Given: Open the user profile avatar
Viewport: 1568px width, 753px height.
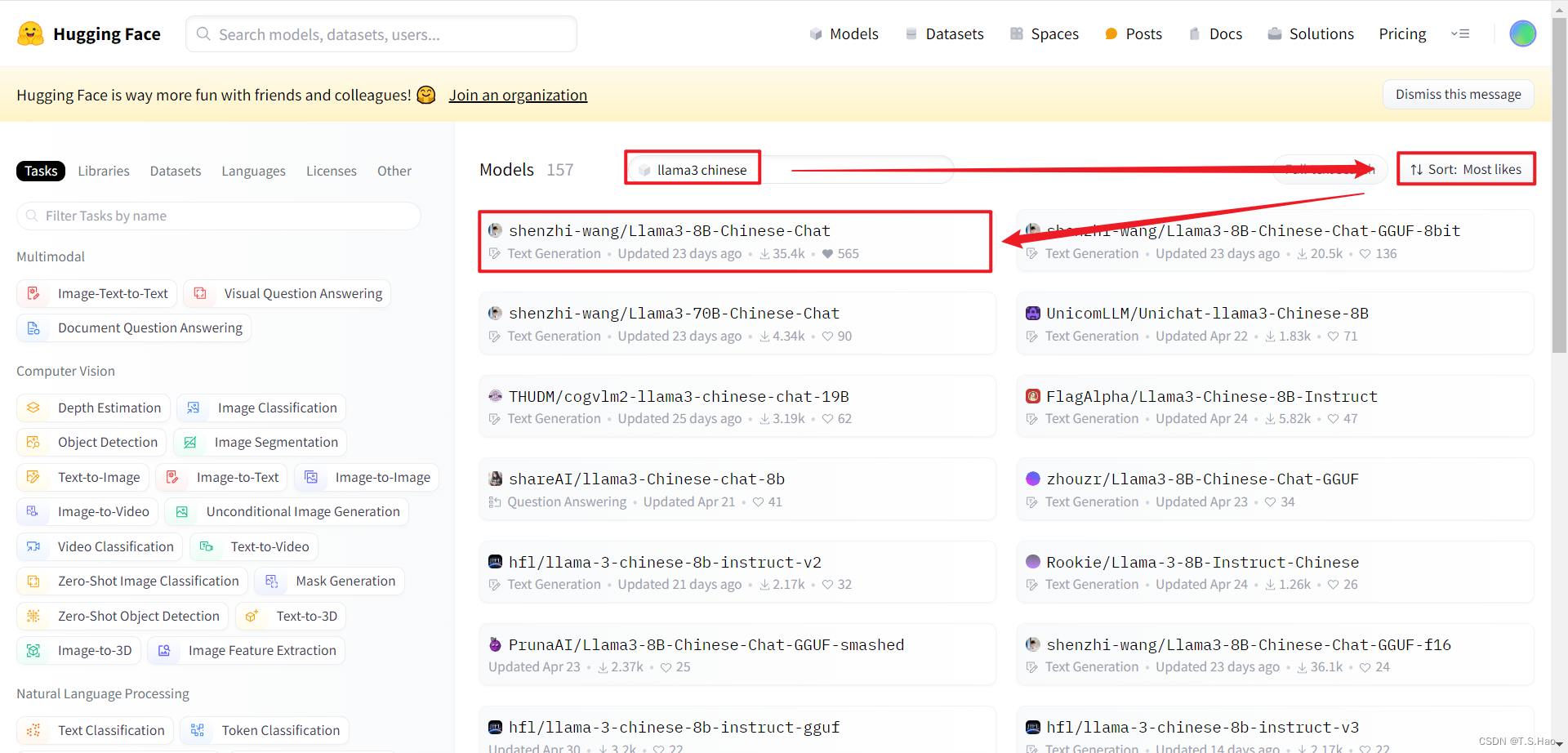Looking at the screenshot, I should [x=1522, y=33].
